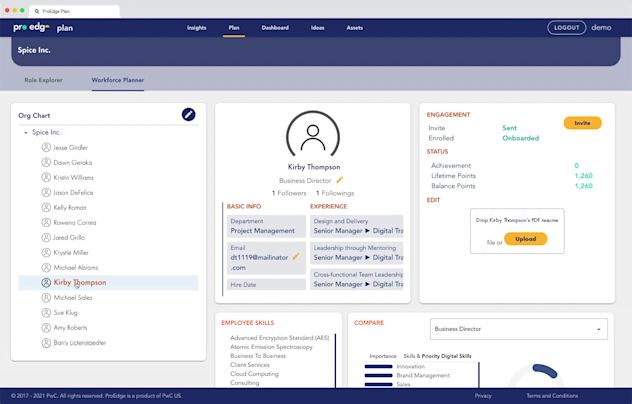Viewport: 632px width, 404px height.
Task: Select Kristin Williams in the org chart
Action: click(73, 177)
